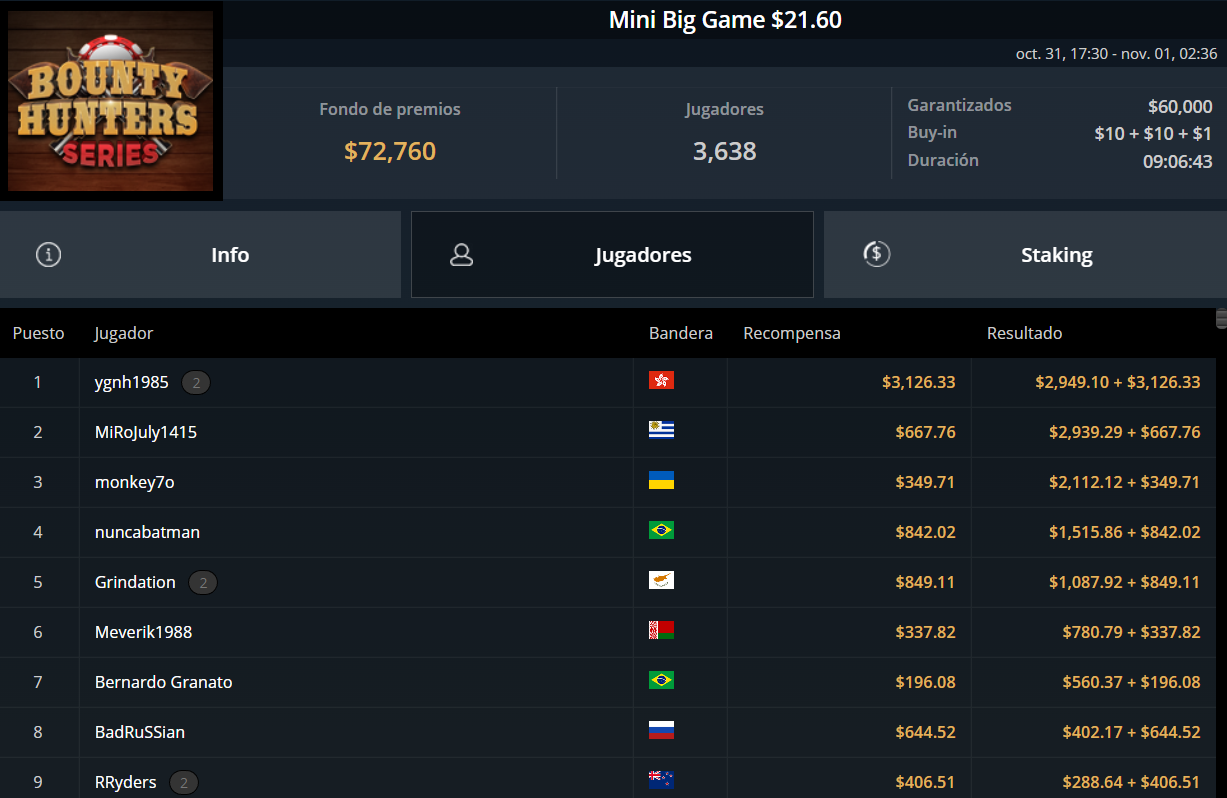Click result $1,087.92 + $849.11

[x=1125, y=582]
